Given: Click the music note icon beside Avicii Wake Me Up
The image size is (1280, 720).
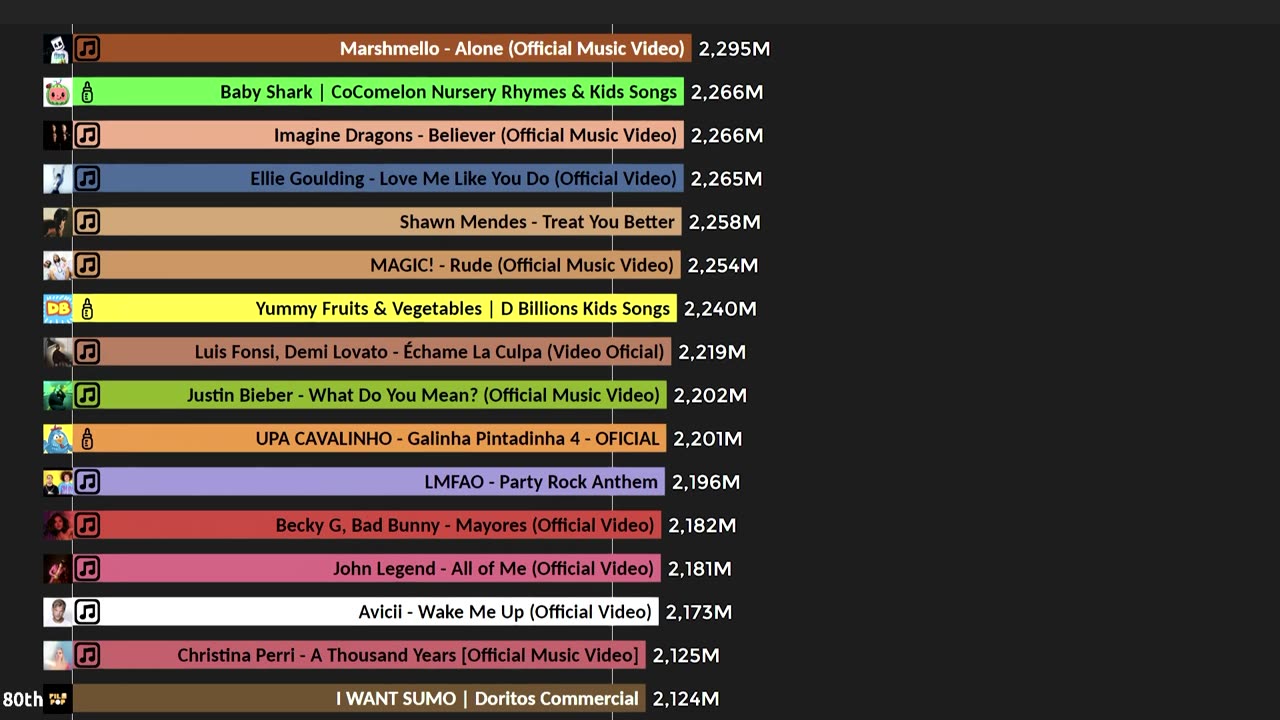Looking at the screenshot, I should pyautogui.click(x=87, y=612).
